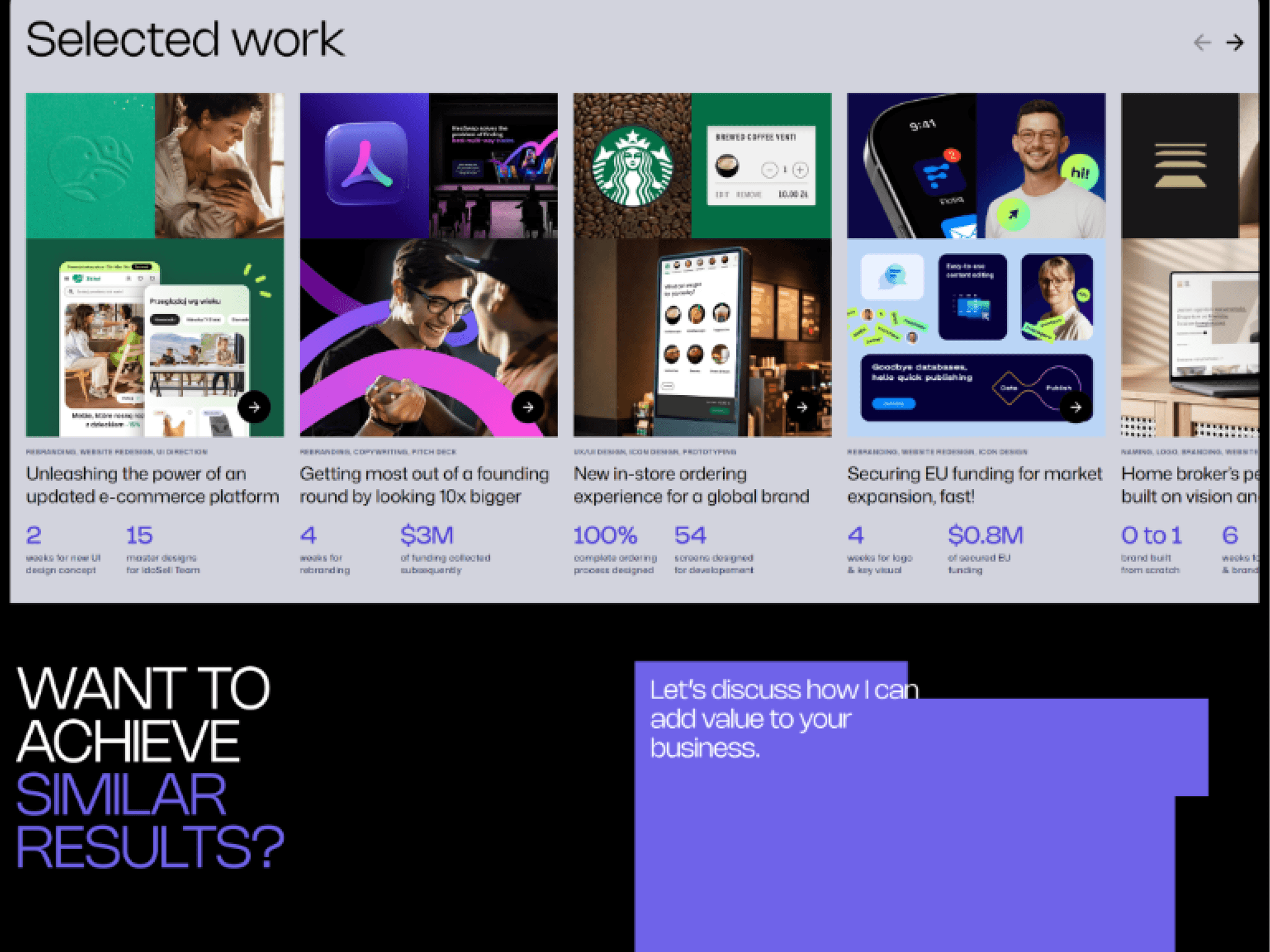This screenshot has height=952, width=1270.
Task: Click 'Securing EU funding for market expansion' title
Action: tap(975, 485)
